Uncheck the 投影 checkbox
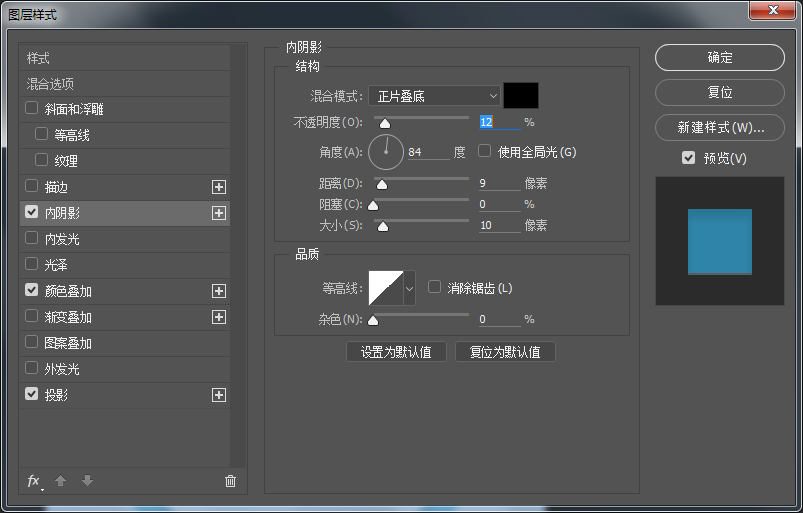 pyautogui.click(x=32, y=394)
